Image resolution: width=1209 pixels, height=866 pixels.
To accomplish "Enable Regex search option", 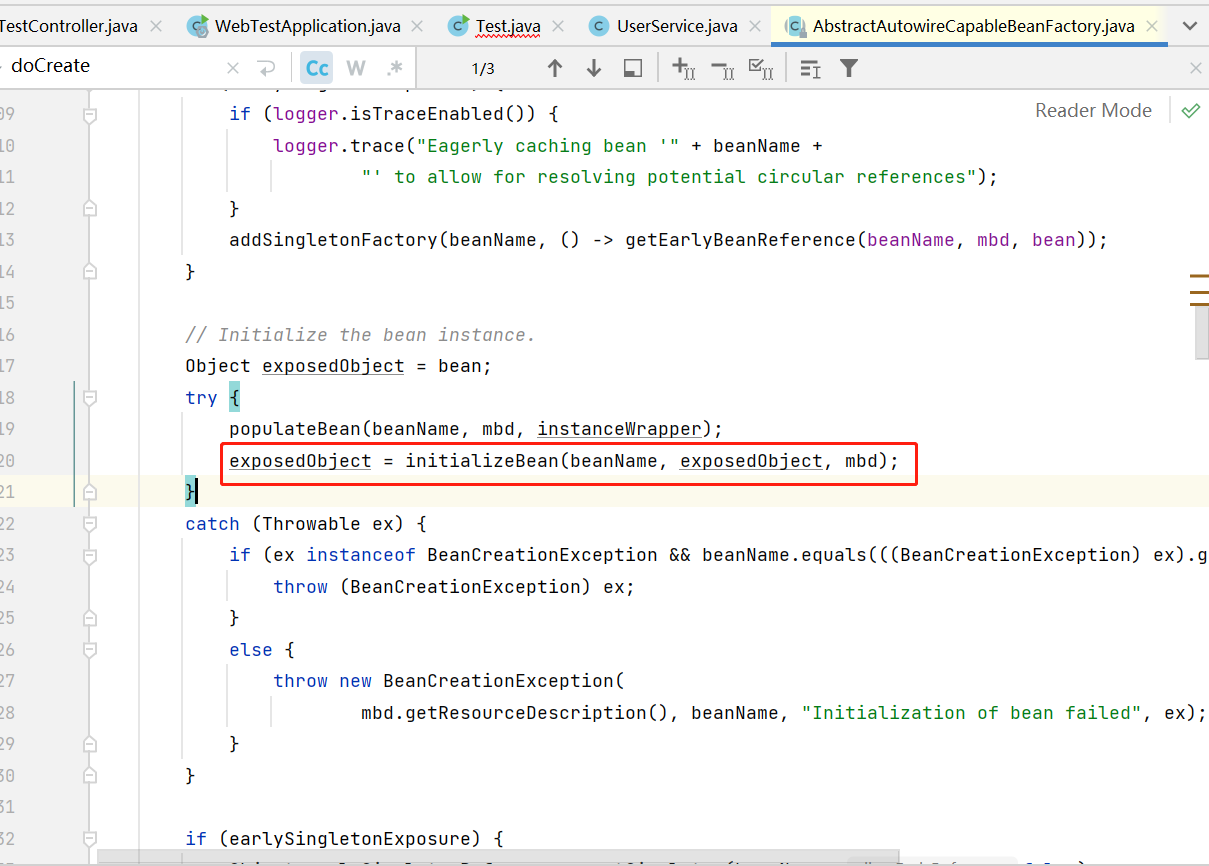I will pyautogui.click(x=394, y=68).
